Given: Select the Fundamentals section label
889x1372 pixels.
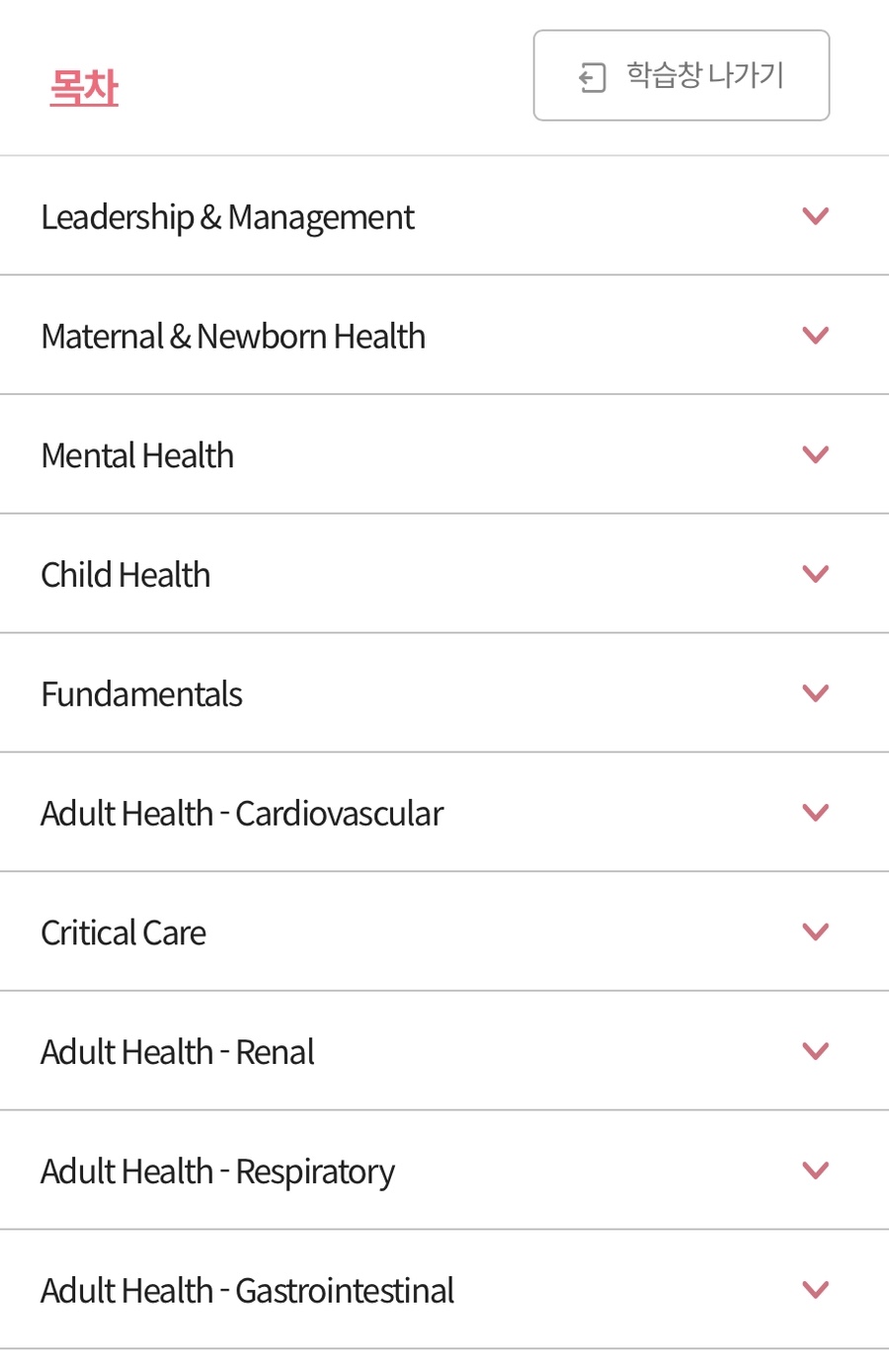Looking at the screenshot, I should [141, 694].
